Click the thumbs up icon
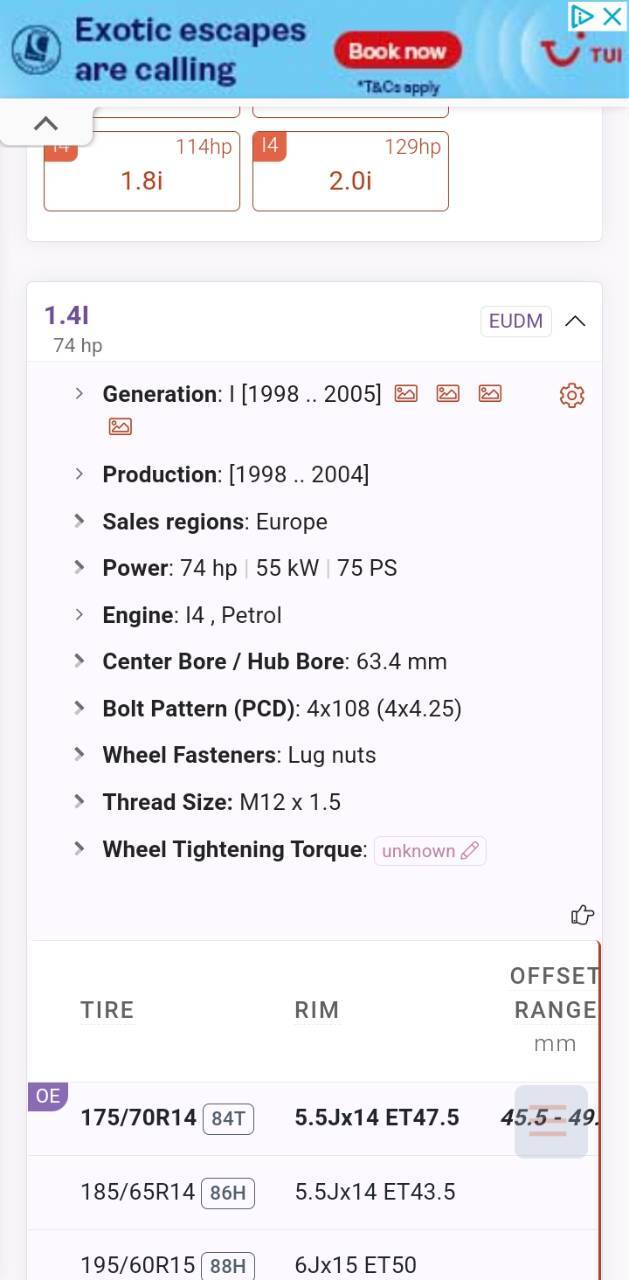The height and width of the screenshot is (1280, 629). (582, 914)
